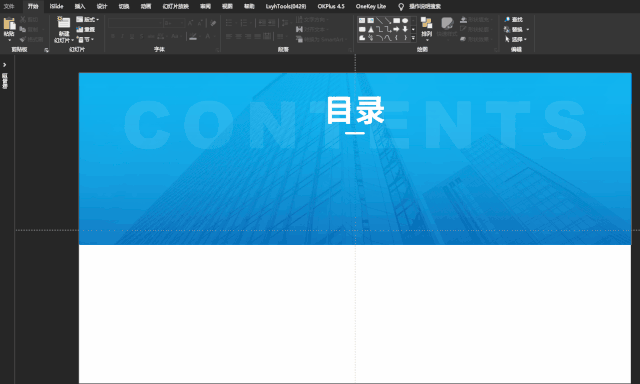
Task: Click the Increase Font Size icon
Action: pos(191,23)
